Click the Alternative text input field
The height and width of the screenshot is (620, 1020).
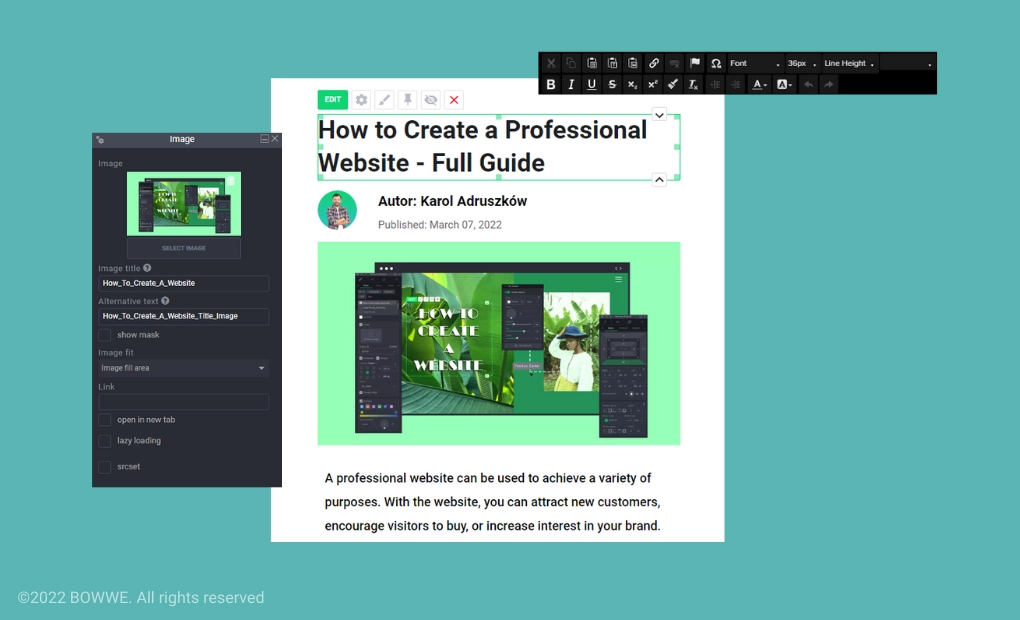[x=183, y=316]
